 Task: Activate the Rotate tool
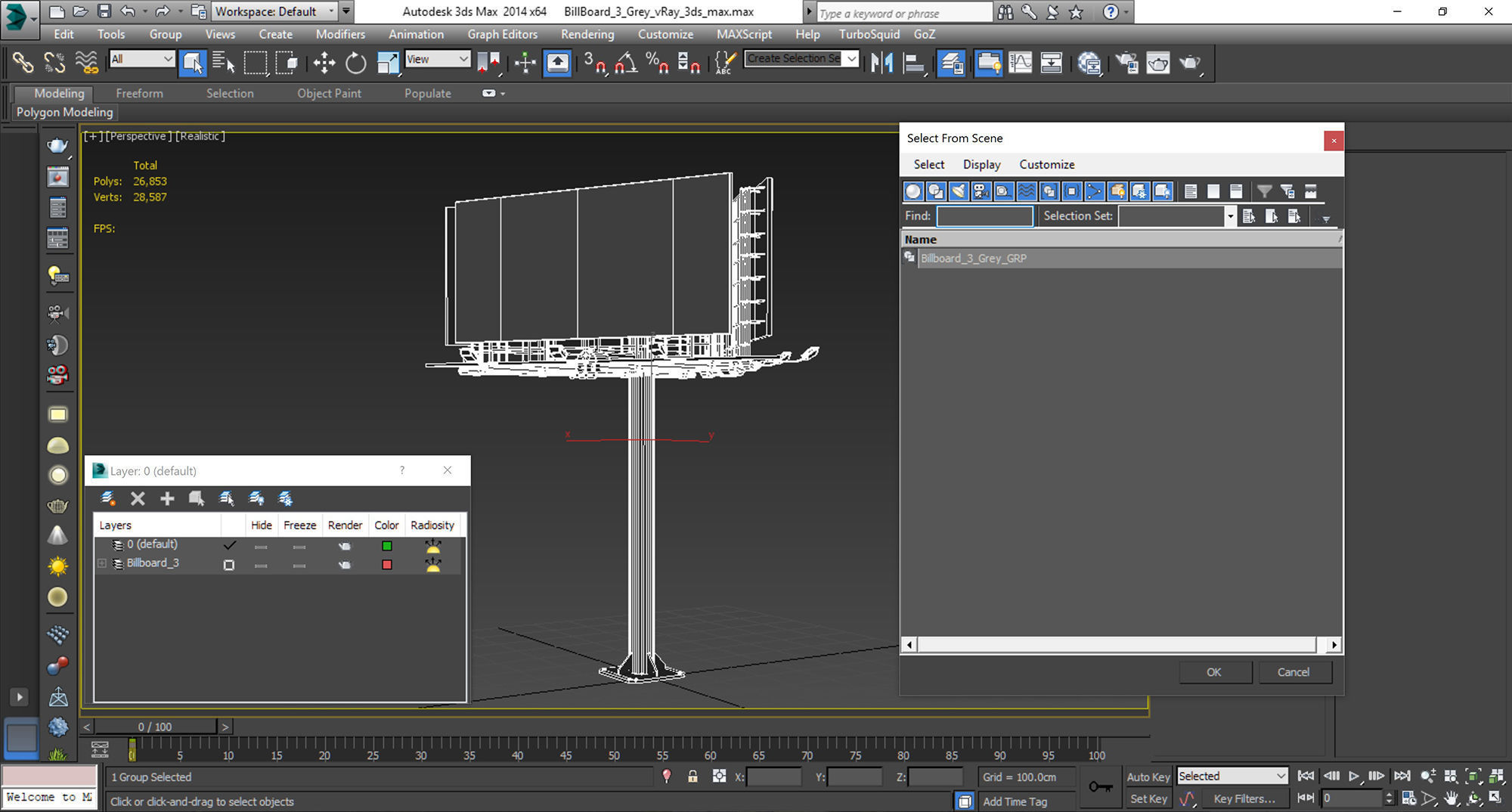pos(355,63)
